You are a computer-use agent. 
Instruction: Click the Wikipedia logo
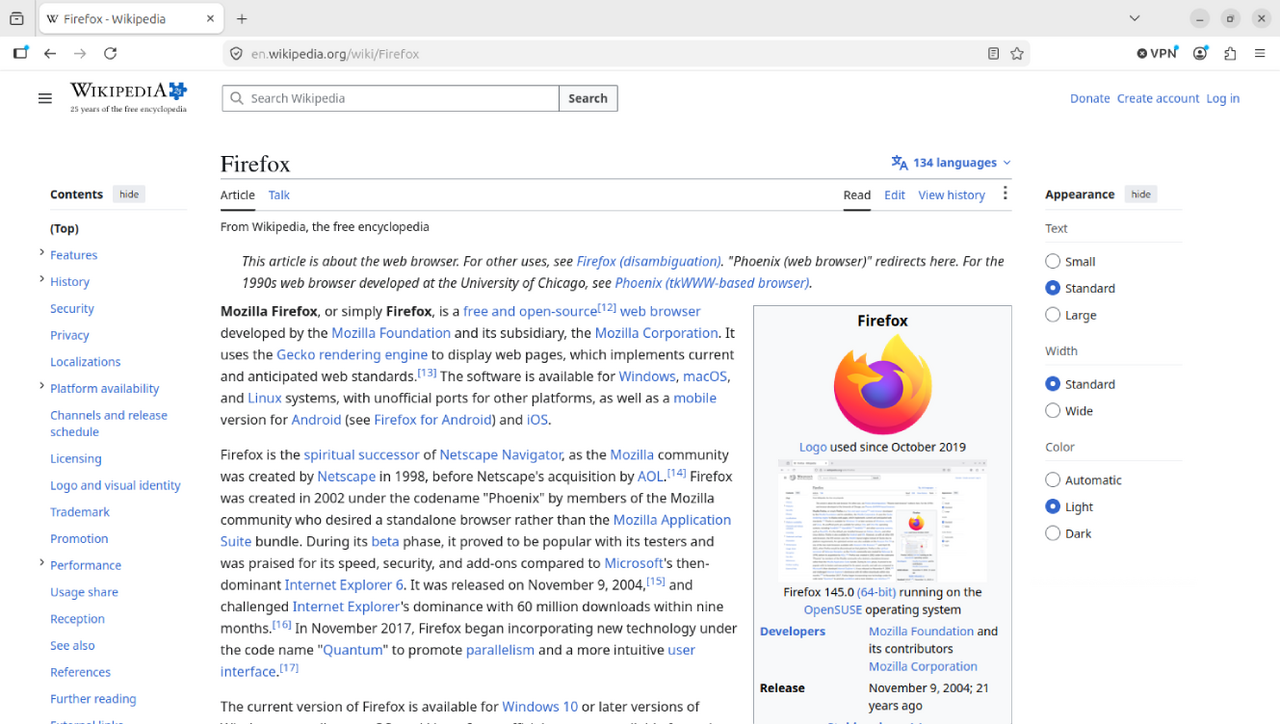click(x=128, y=97)
